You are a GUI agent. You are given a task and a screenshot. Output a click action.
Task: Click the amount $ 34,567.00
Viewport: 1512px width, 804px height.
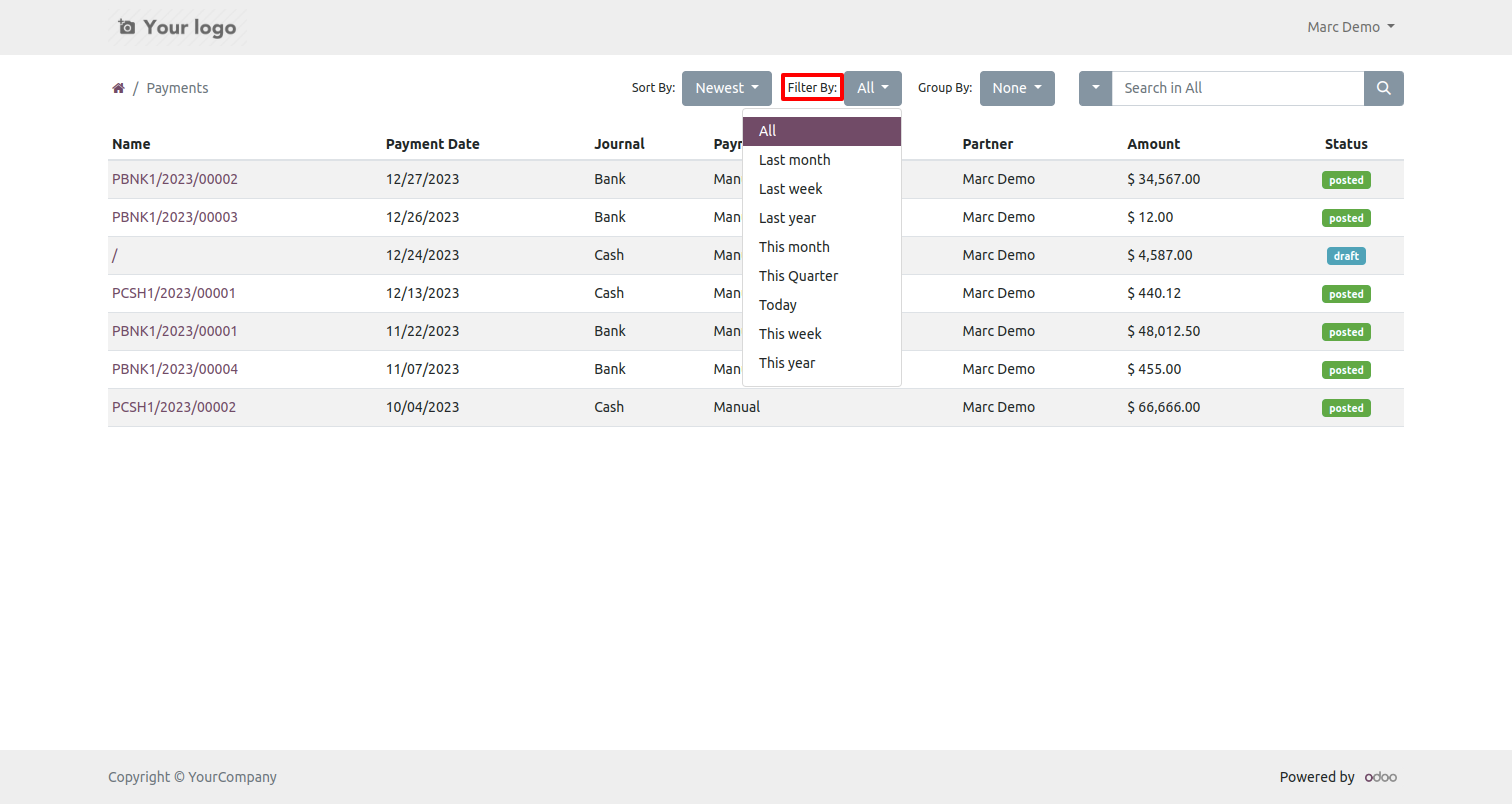coord(1164,179)
